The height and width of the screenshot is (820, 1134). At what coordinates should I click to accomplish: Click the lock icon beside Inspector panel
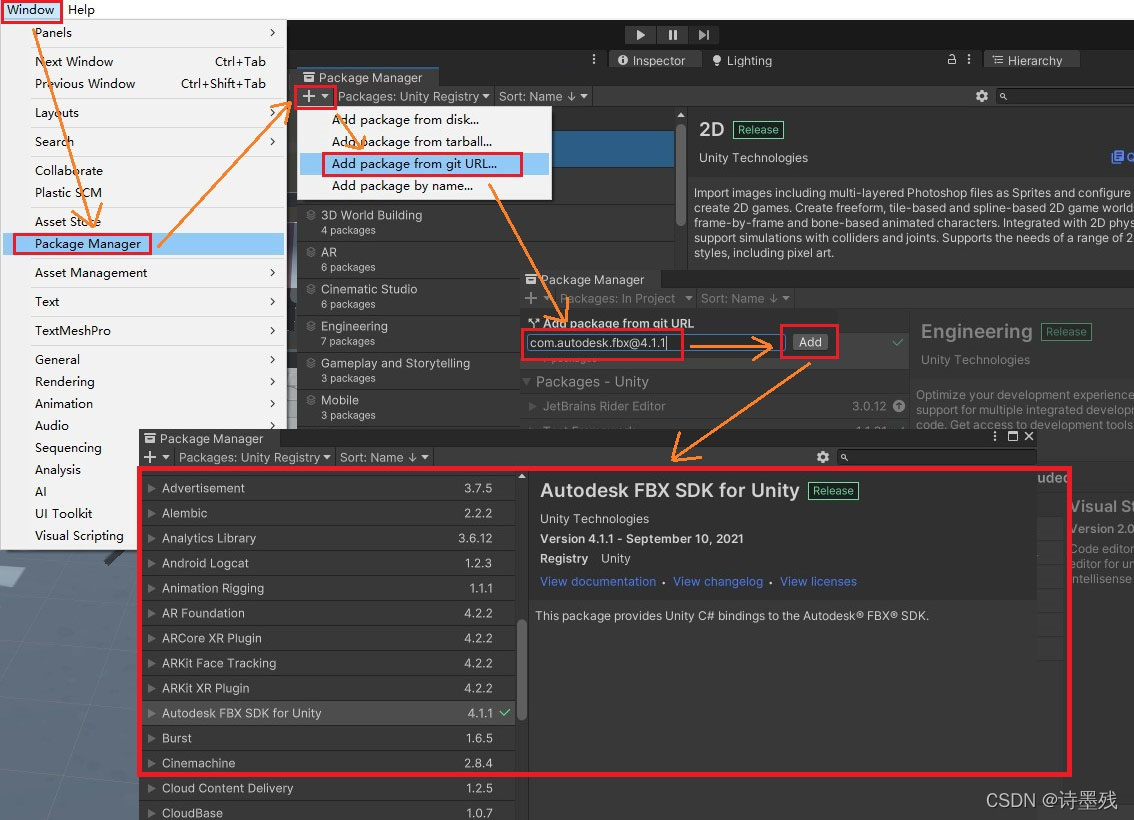[x=952, y=59]
